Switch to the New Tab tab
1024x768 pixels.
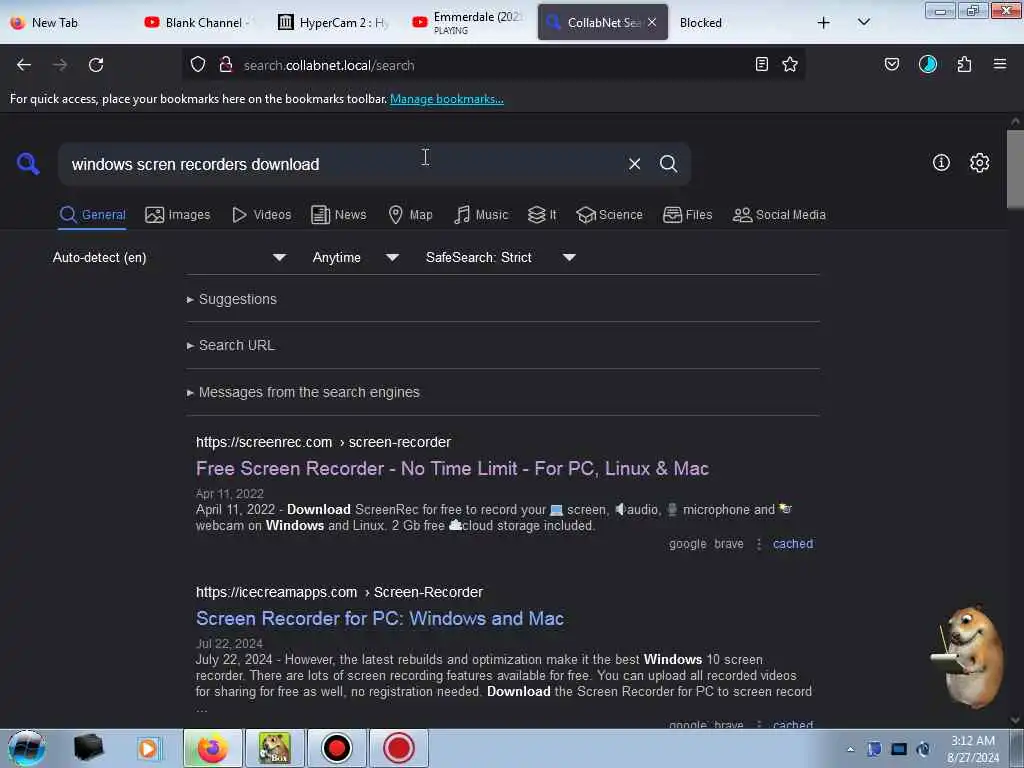65,22
